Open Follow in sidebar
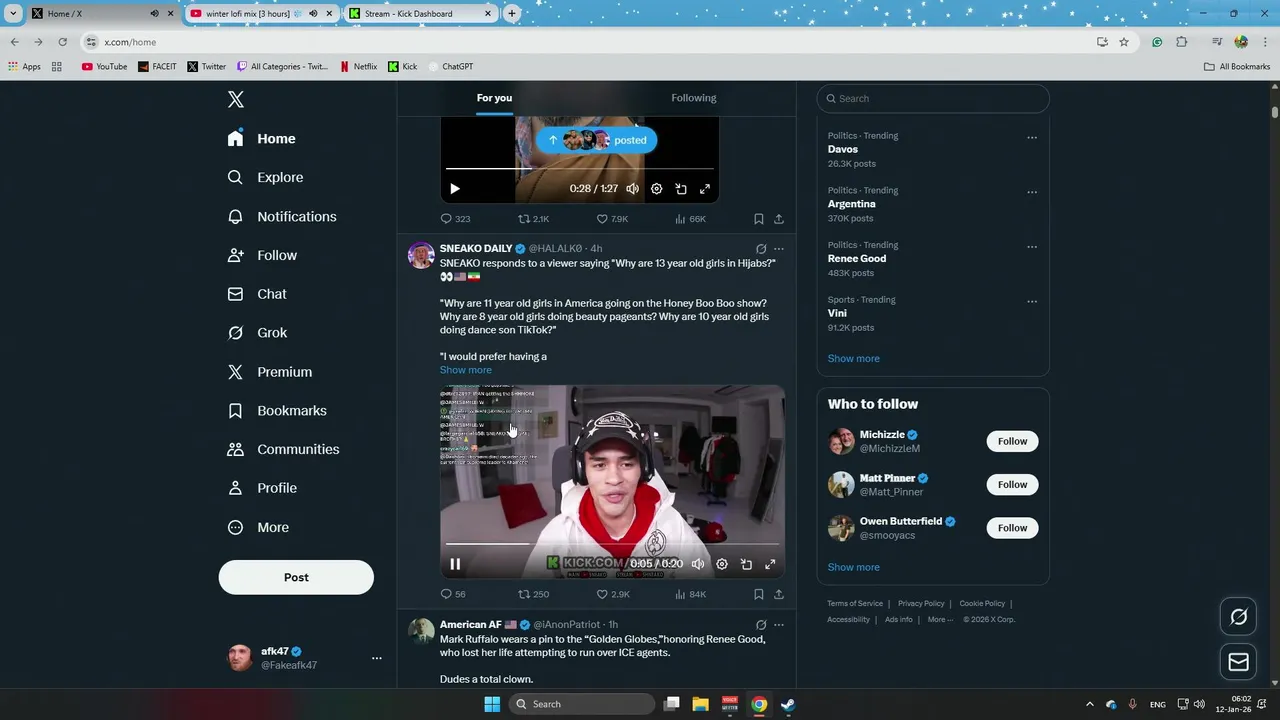 (262, 255)
